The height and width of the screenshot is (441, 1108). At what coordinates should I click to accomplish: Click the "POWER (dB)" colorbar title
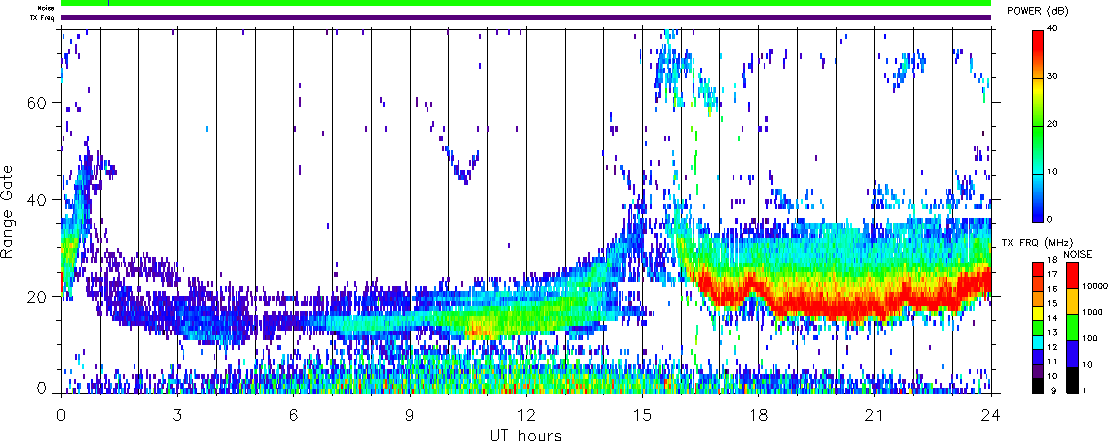(1037, 11)
